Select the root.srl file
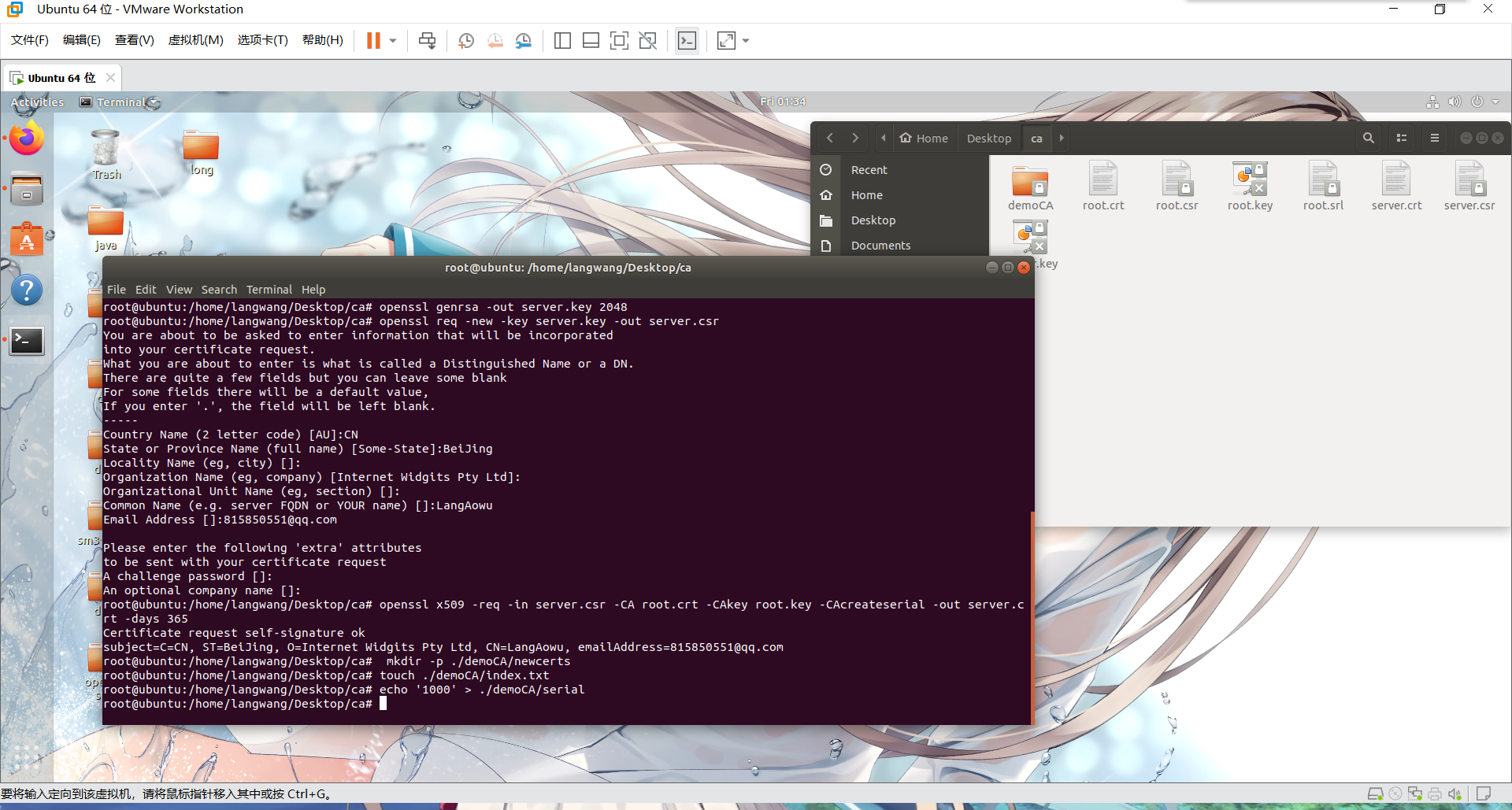 tap(1323, 187)
